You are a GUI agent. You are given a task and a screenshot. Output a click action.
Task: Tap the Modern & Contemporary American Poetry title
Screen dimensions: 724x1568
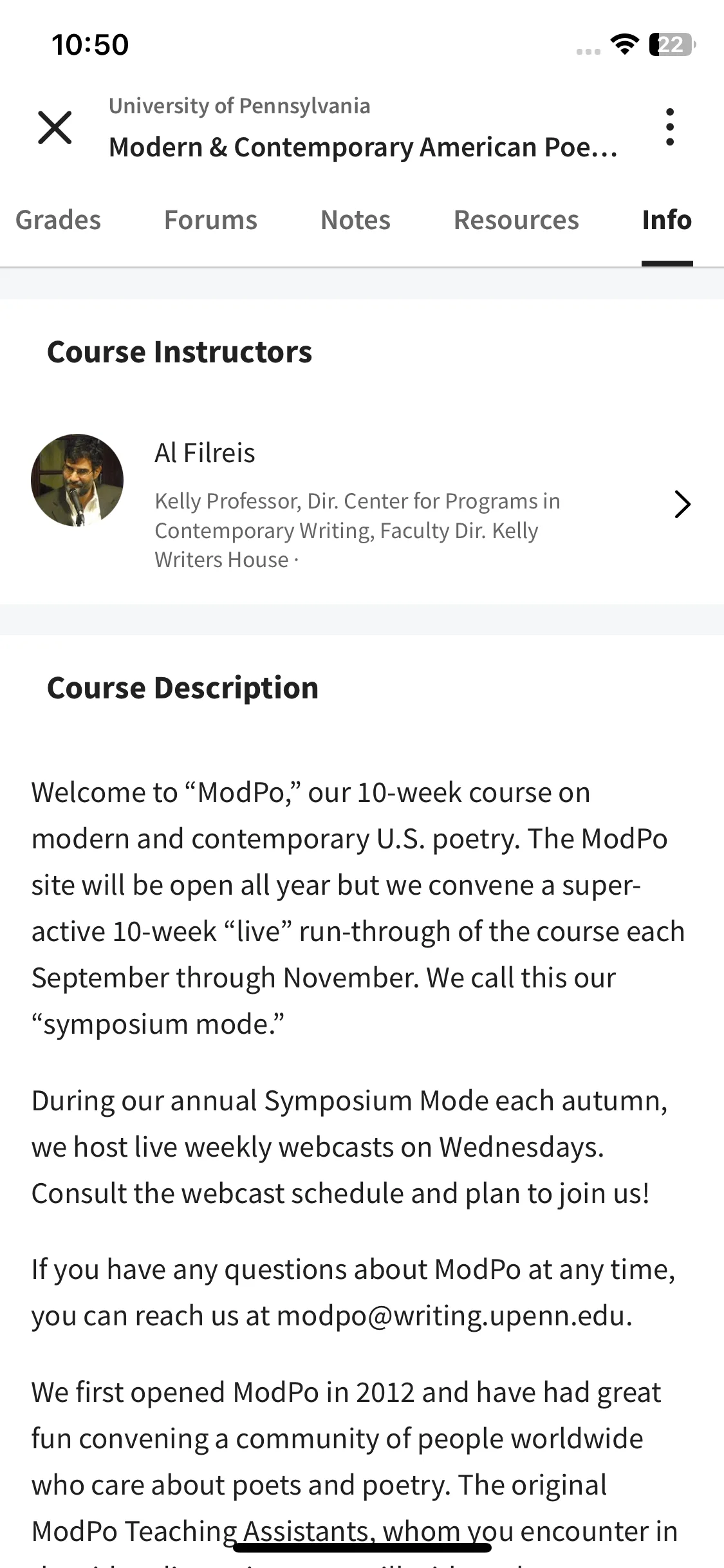364,147
